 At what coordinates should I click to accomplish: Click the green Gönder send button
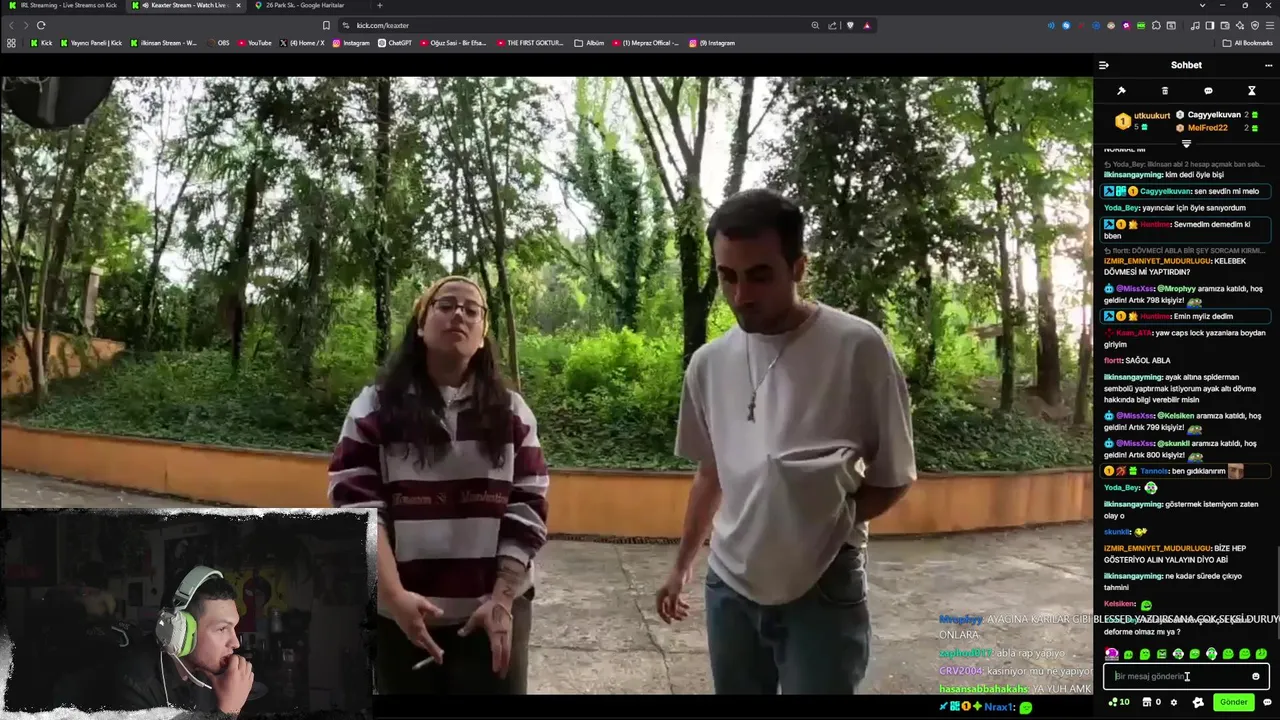1233,702
